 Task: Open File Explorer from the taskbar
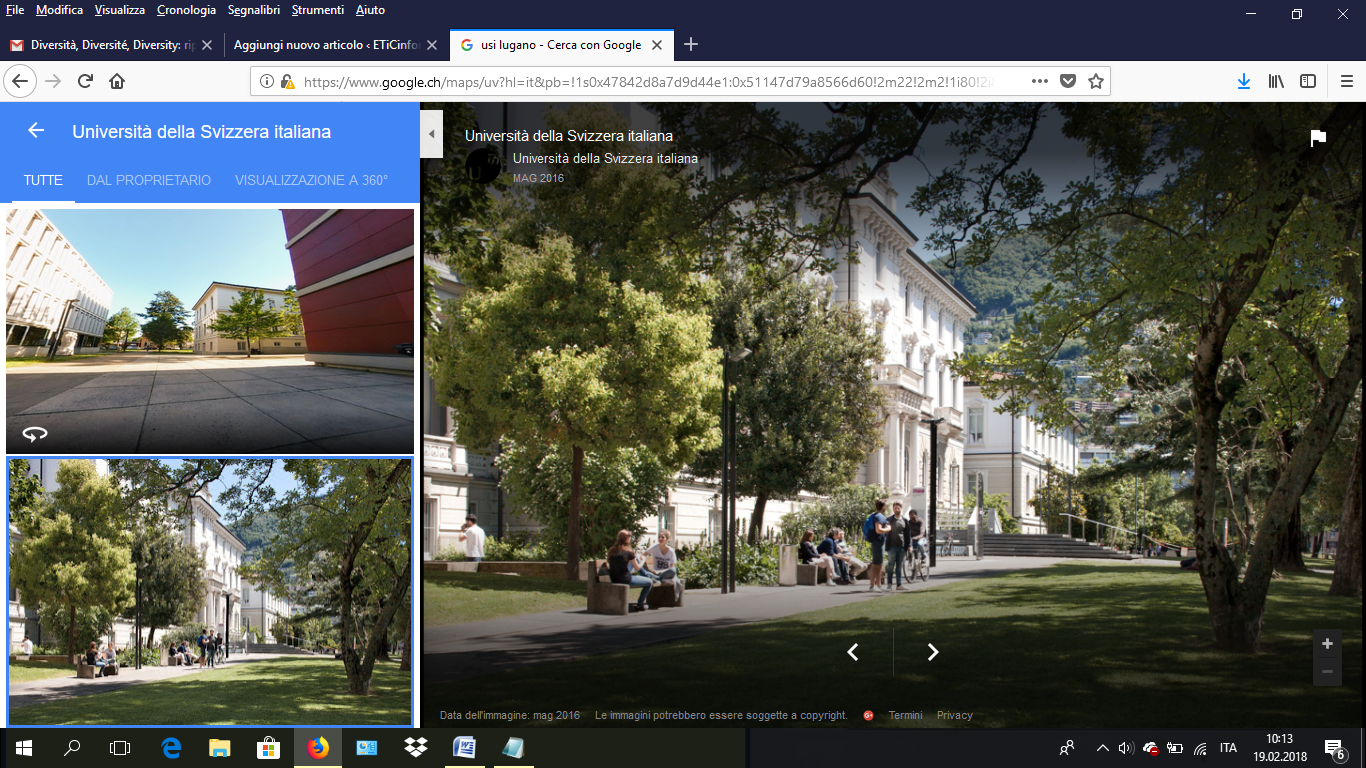pyautogui.click(x=220, y=748)
